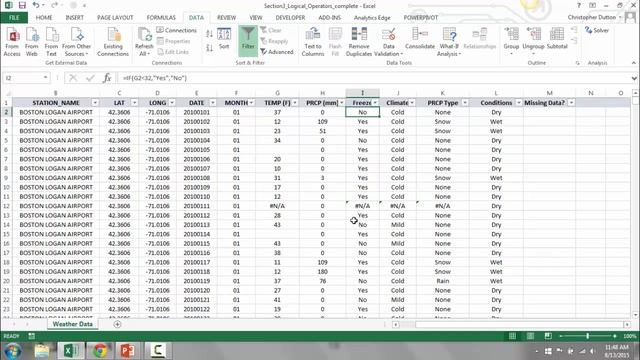This screenshot has width=640, height=360.
Task: Launch the Solver add-in
Action: click(x=597, y=30)
